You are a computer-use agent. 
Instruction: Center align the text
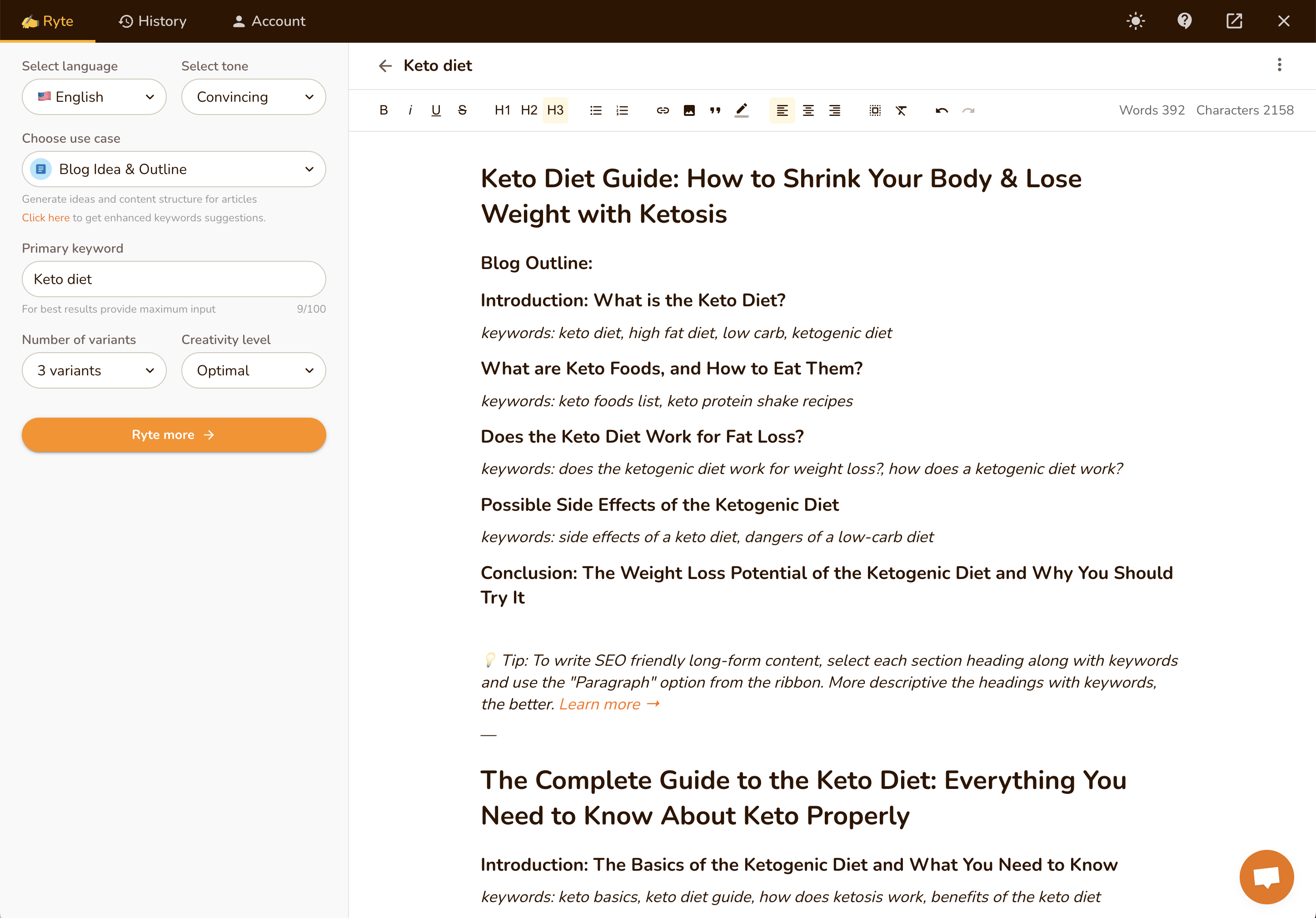click(x=808, y=110)
